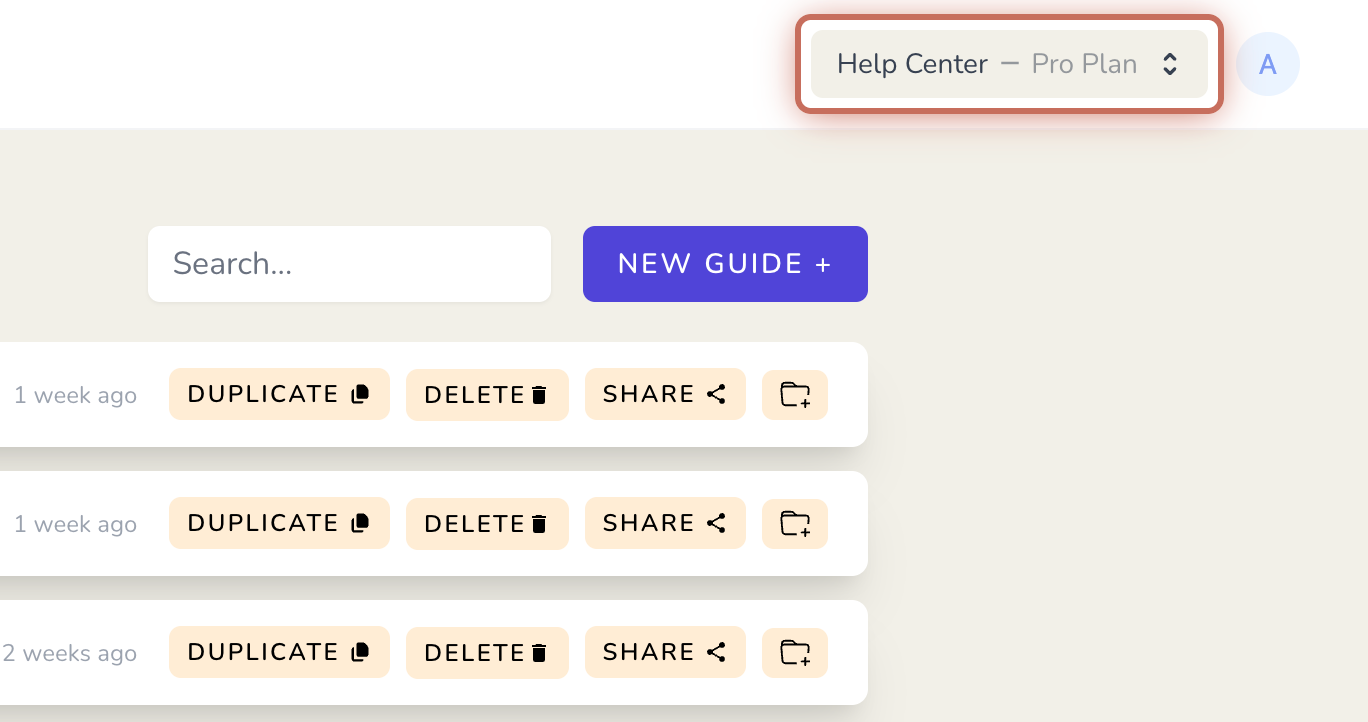Click into the Search field

[x=349, y=264]
